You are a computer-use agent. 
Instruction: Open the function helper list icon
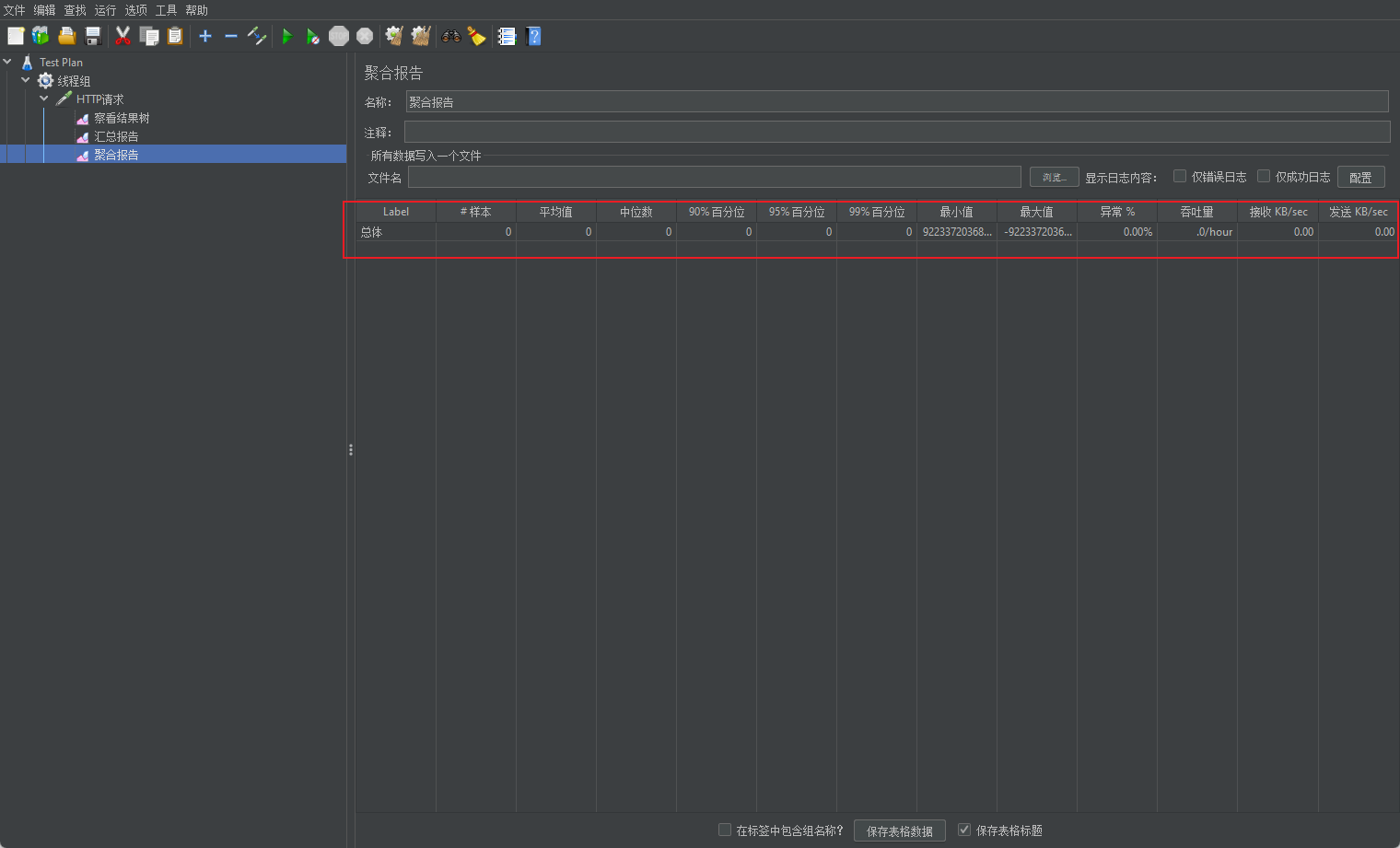click(x=507, y=36)
